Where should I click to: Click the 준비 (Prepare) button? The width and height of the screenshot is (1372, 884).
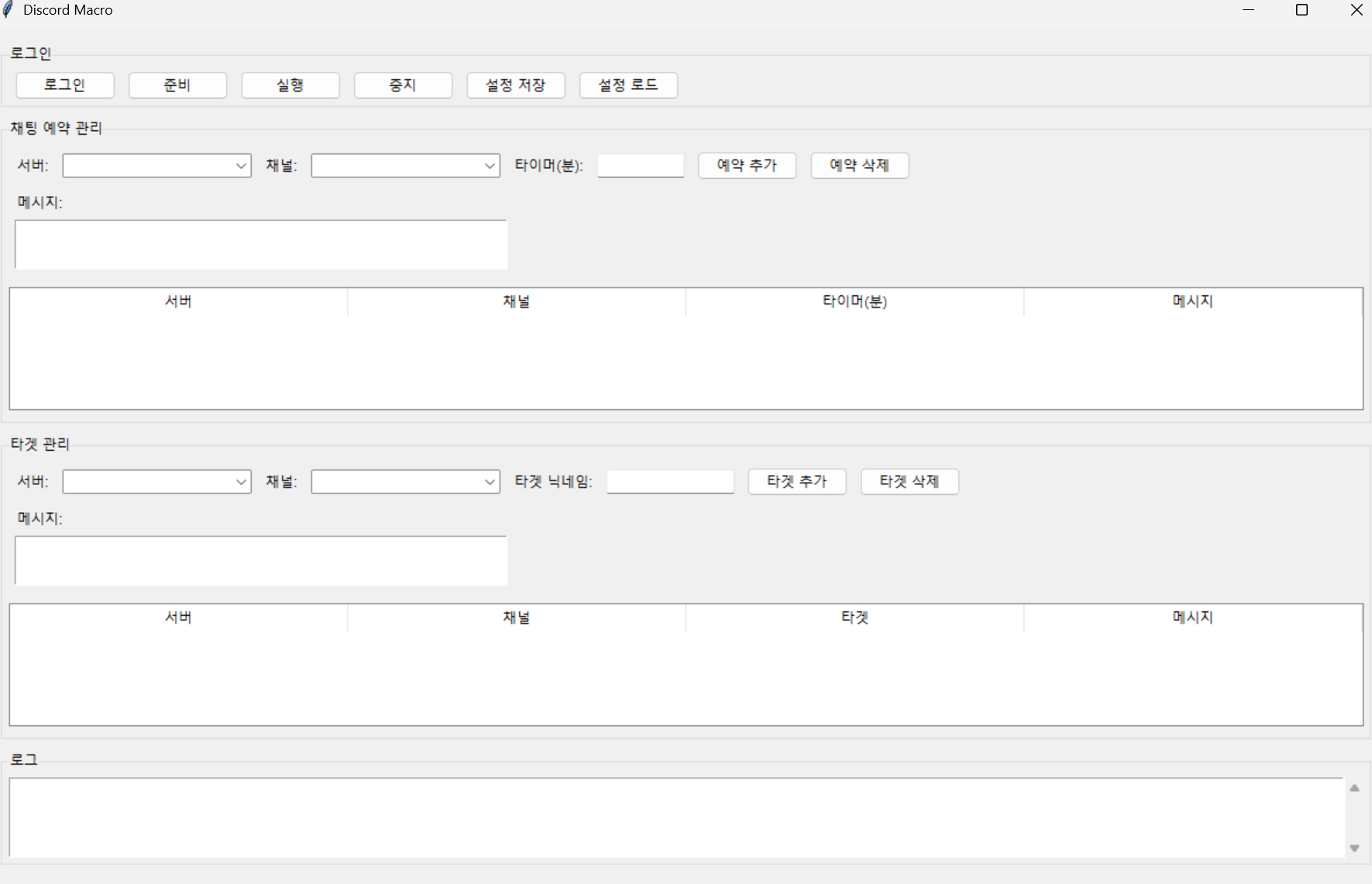(177, 85)
